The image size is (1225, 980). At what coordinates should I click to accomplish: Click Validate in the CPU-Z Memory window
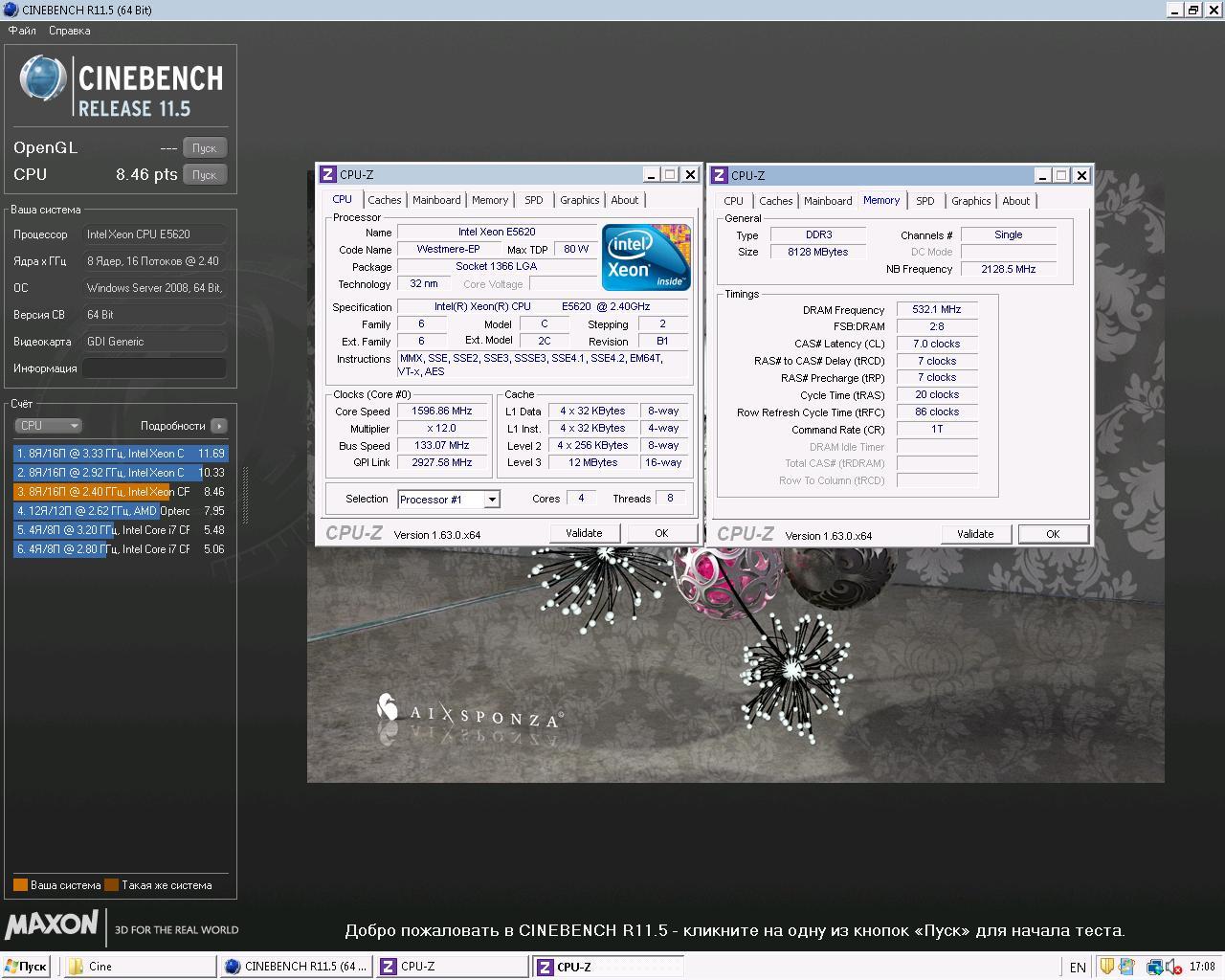pos(975,534)
